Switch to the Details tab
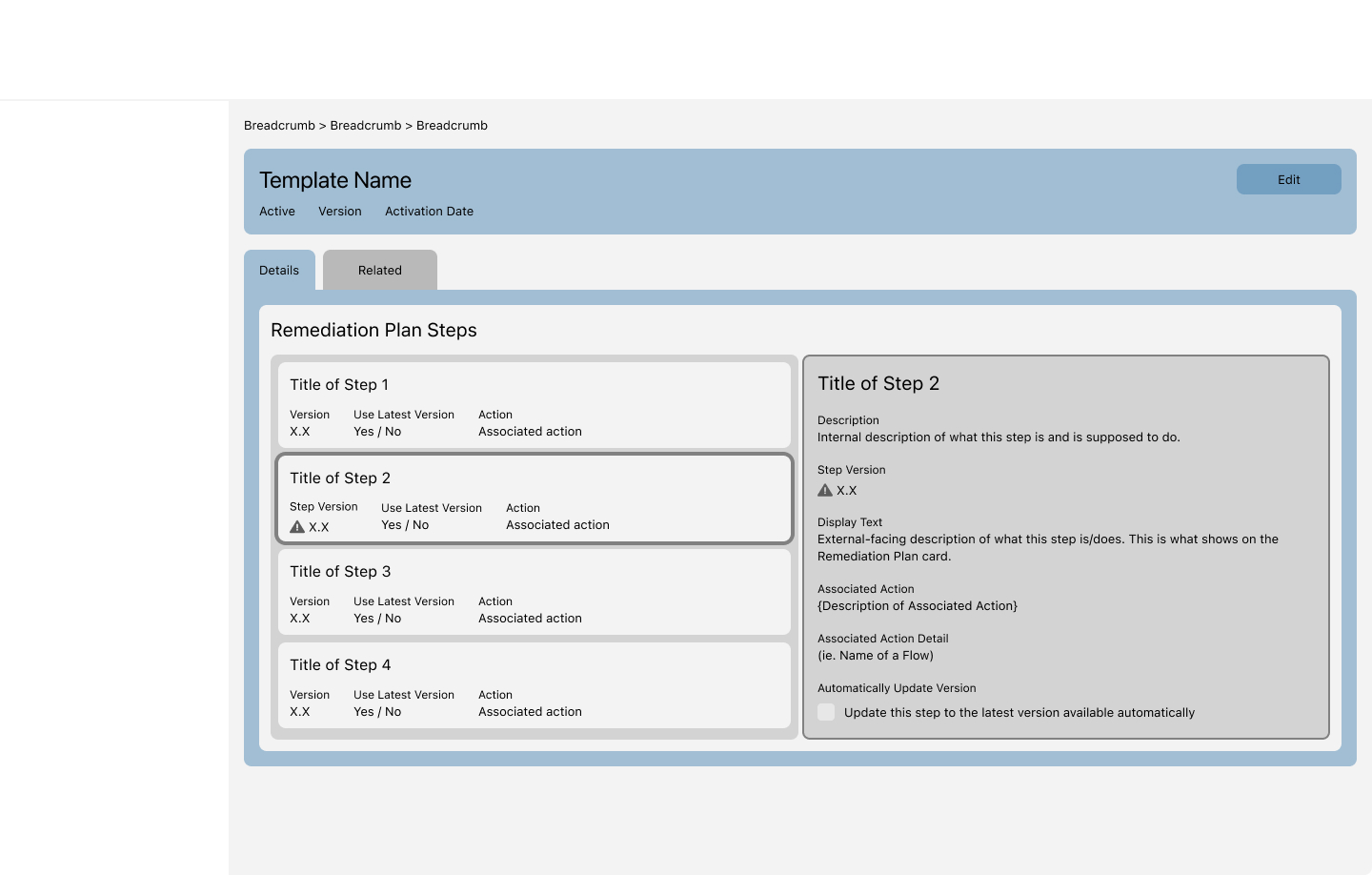 pos(279,270)
